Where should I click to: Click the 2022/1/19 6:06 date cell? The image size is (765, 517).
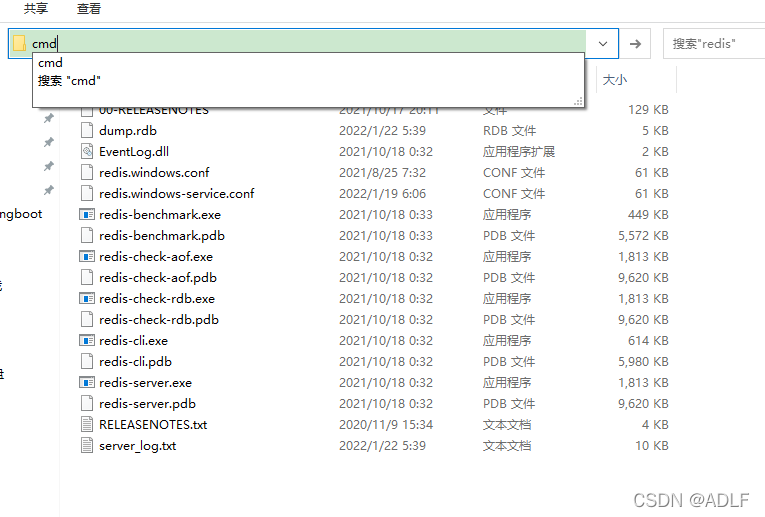[x=382, y=194]
